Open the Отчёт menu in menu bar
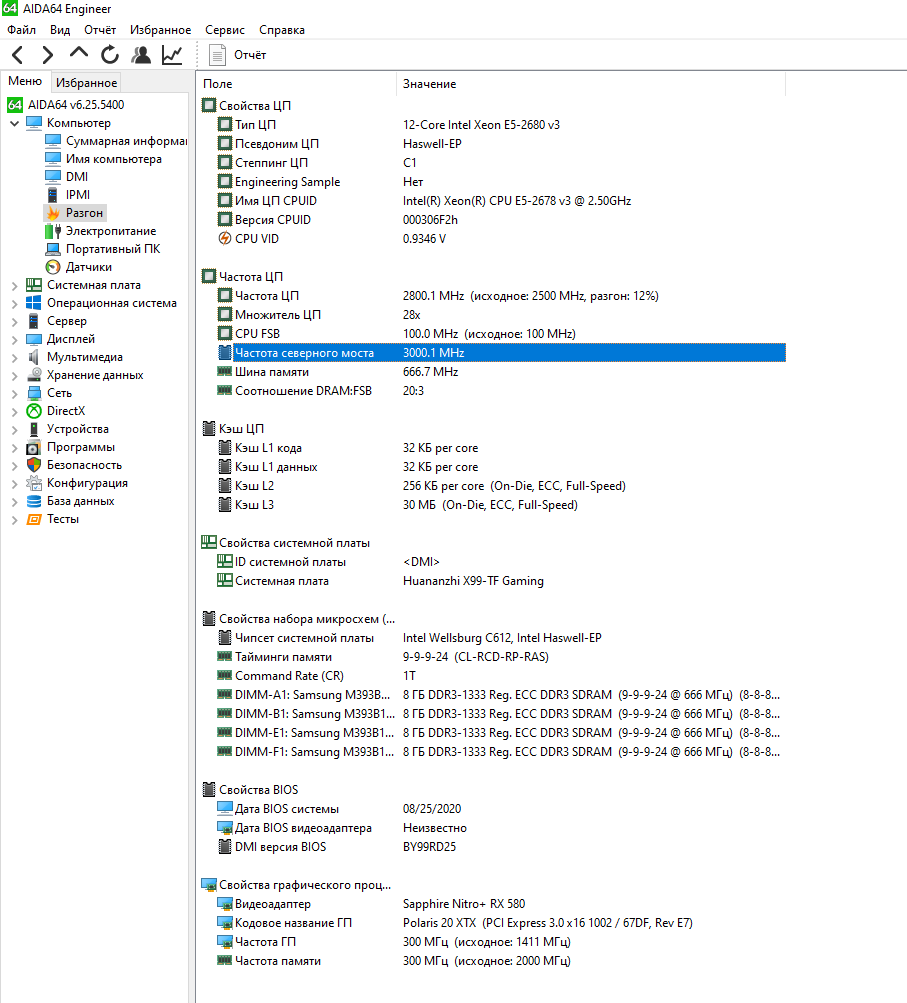This screenshot has height=1003, width=907. (100, 30)
